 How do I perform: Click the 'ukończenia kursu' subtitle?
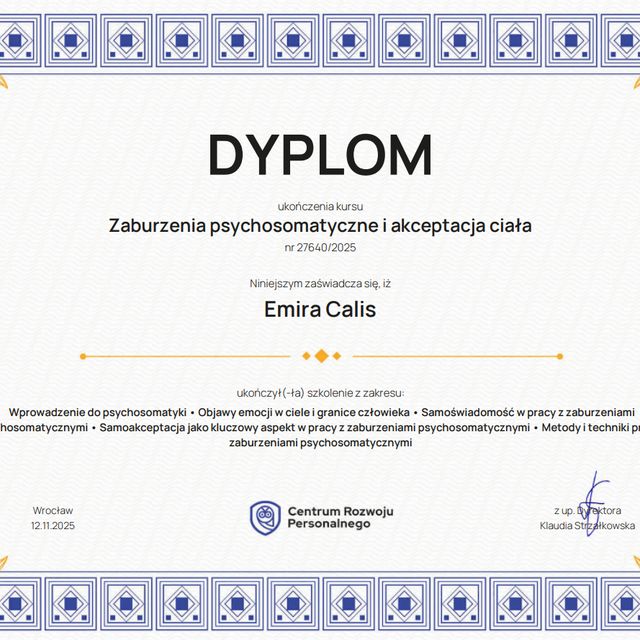(x=320, y=207)
